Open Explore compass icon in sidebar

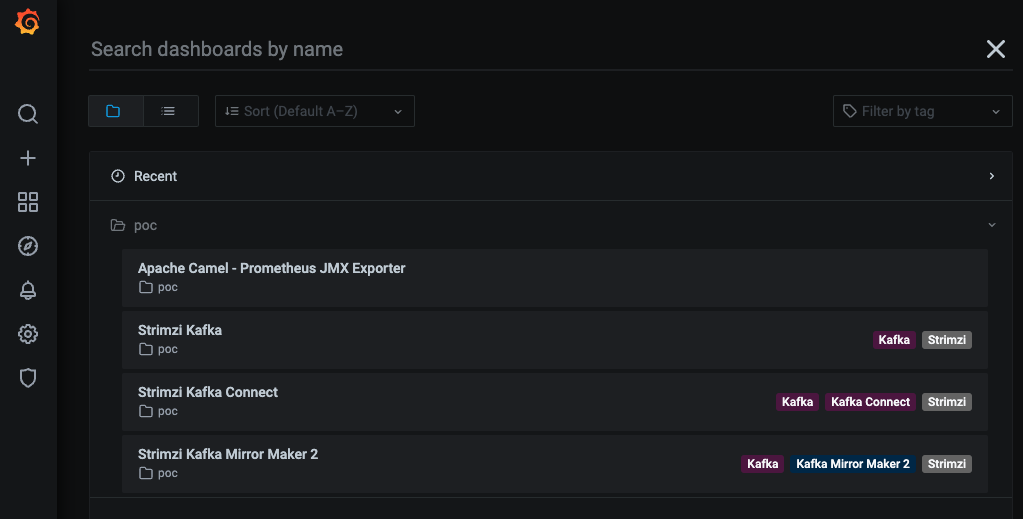[27, 246]
